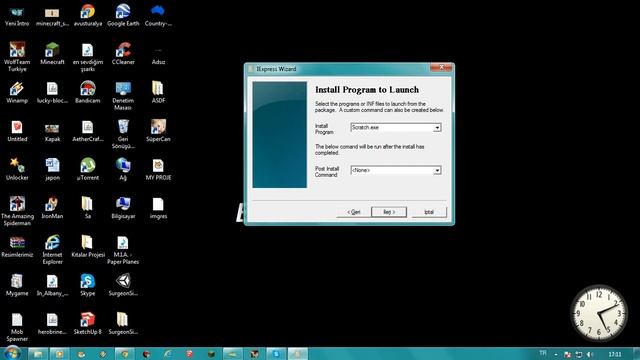
Task: Click the volume icon in system tray
Action: tap(590, 354)
